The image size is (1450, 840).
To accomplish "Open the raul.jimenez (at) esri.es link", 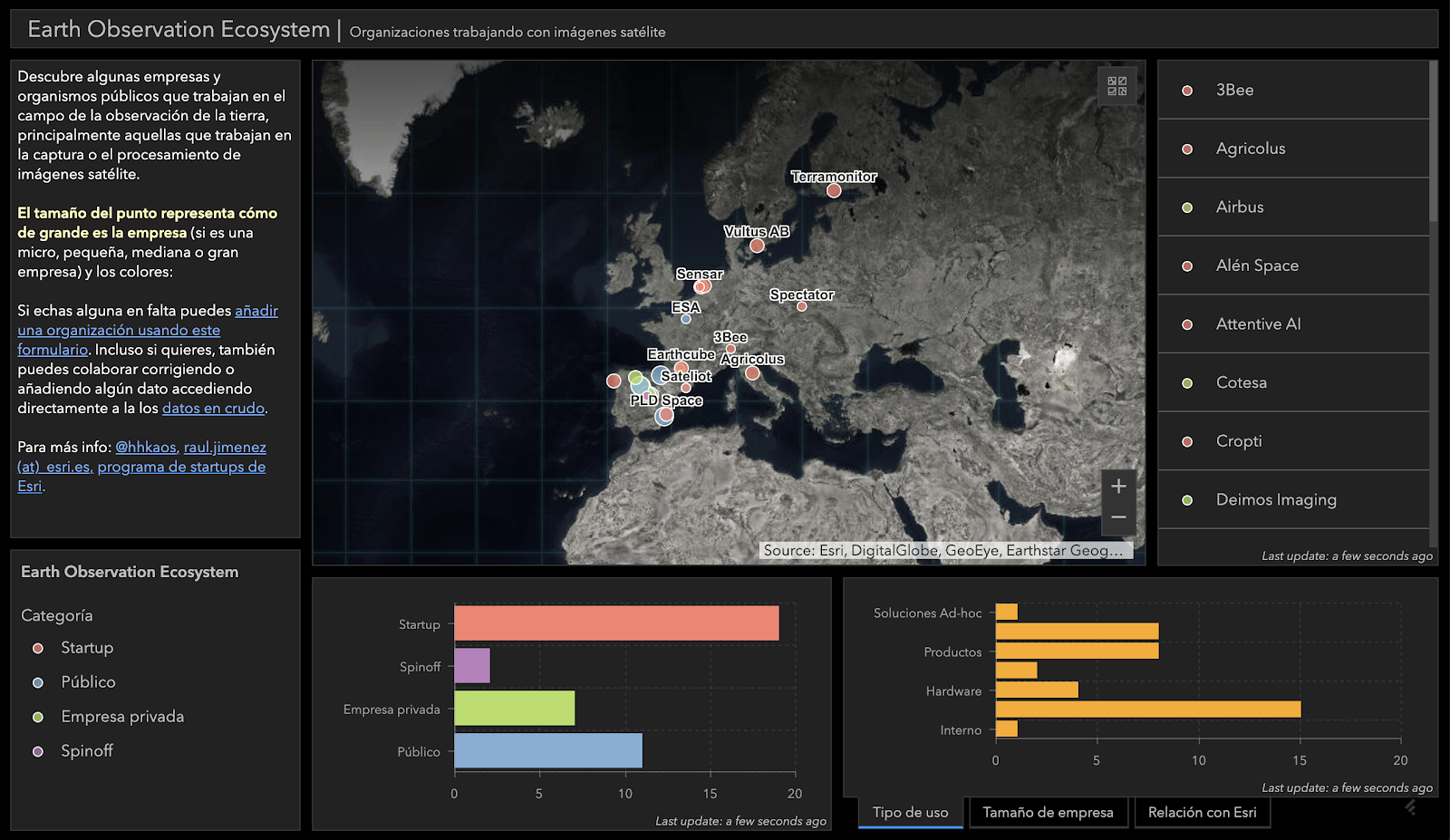I will 225,448.
